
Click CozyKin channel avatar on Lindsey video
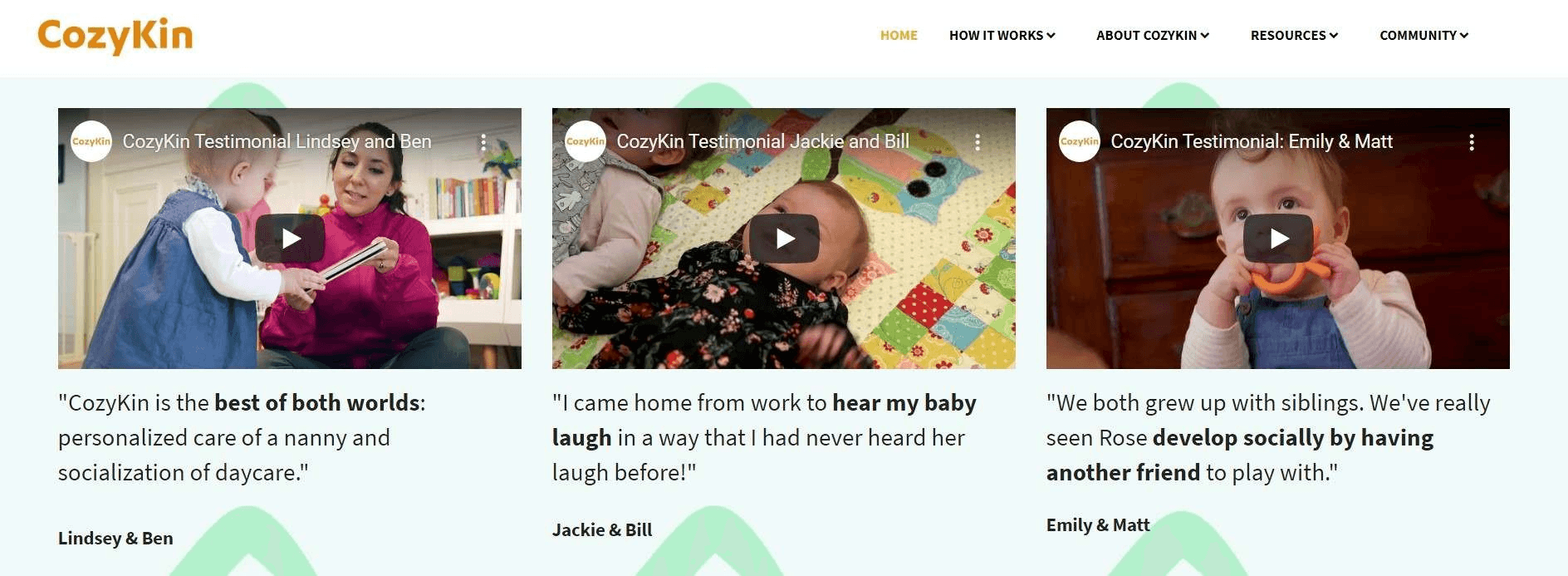coord(91,141)
